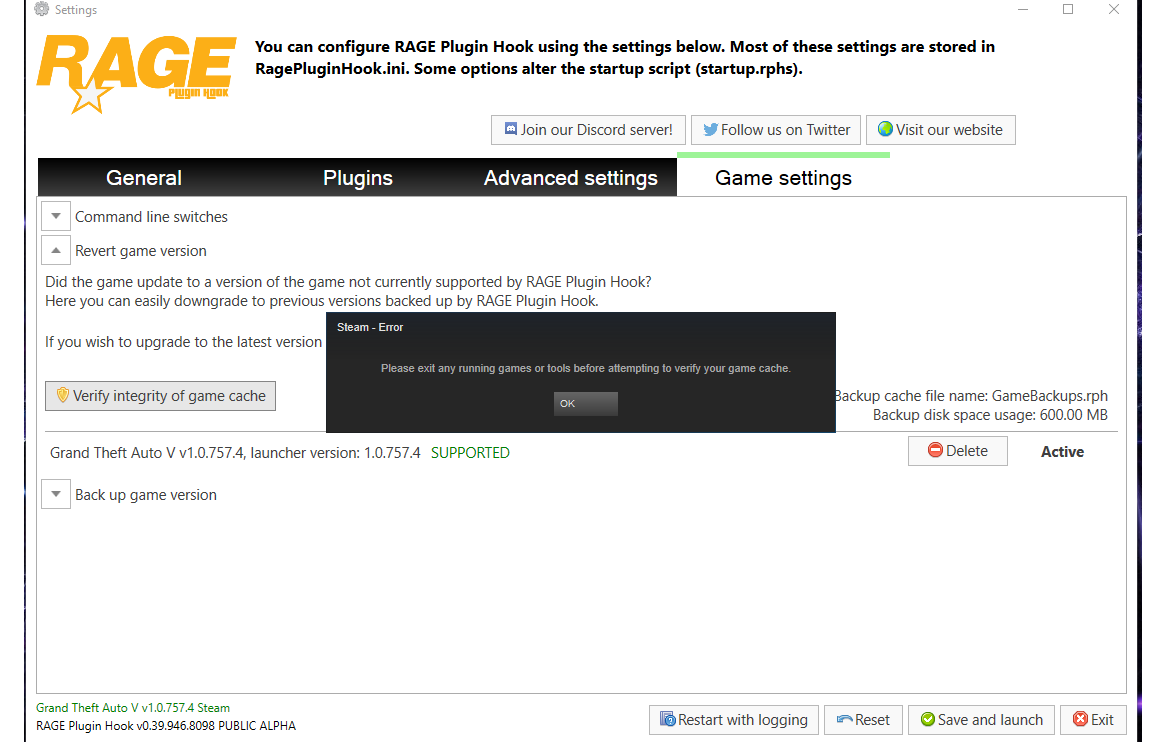This screenshot has height=750, width=1152.
Task: Select the Game settings tab
Action: [783, 178]
